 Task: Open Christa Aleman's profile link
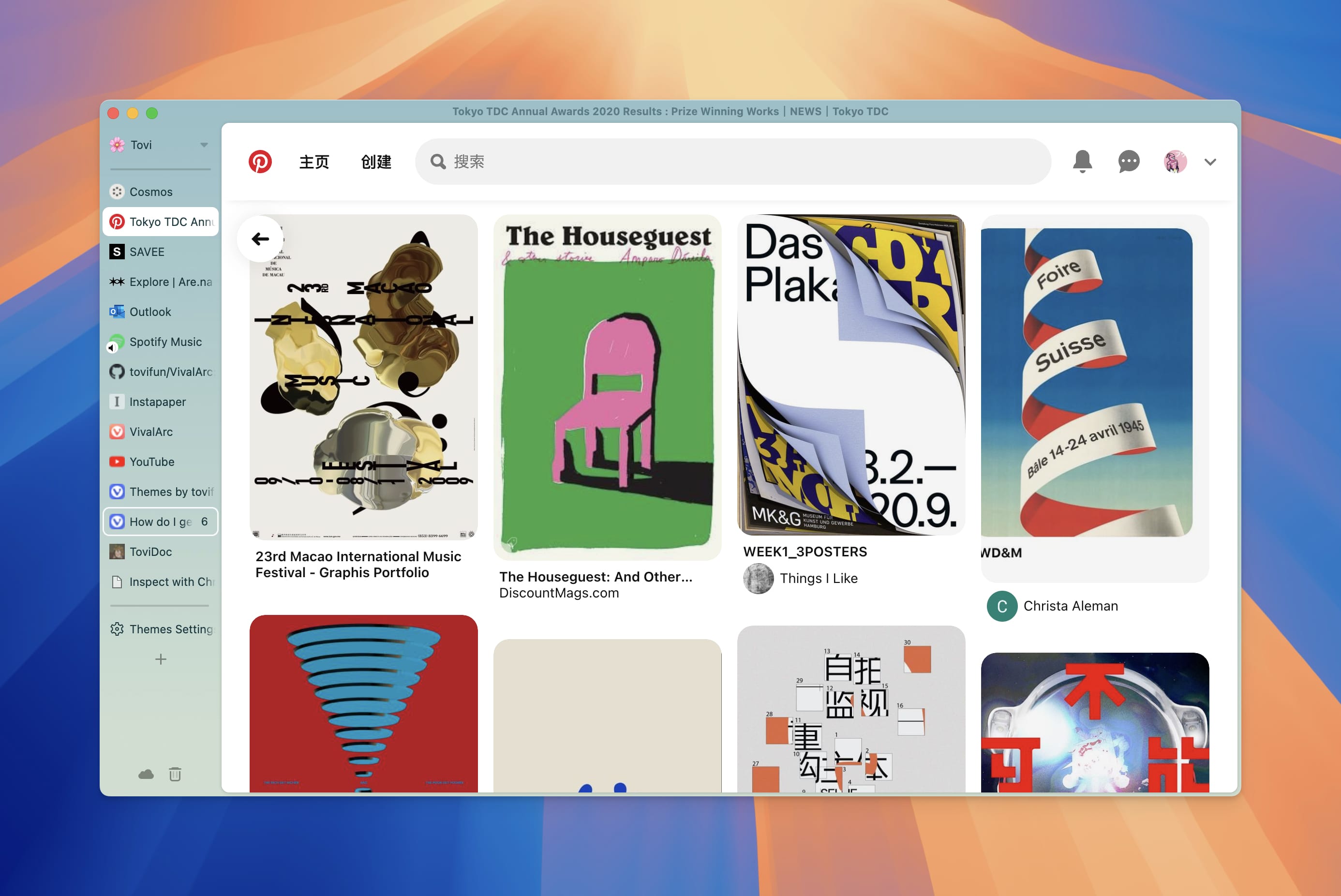[1071, 606]
